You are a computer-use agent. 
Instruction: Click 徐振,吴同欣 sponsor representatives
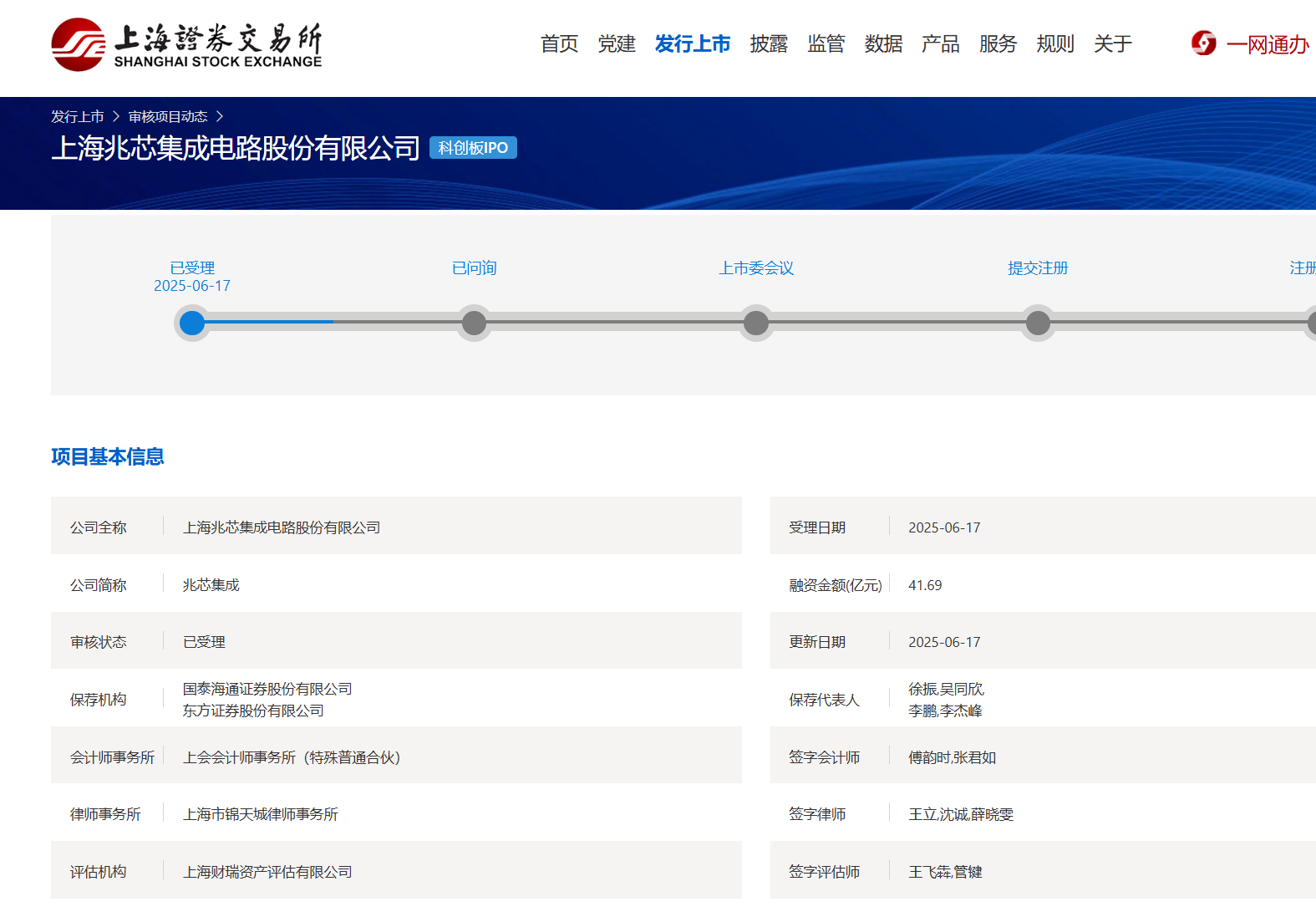click(946, 689)
